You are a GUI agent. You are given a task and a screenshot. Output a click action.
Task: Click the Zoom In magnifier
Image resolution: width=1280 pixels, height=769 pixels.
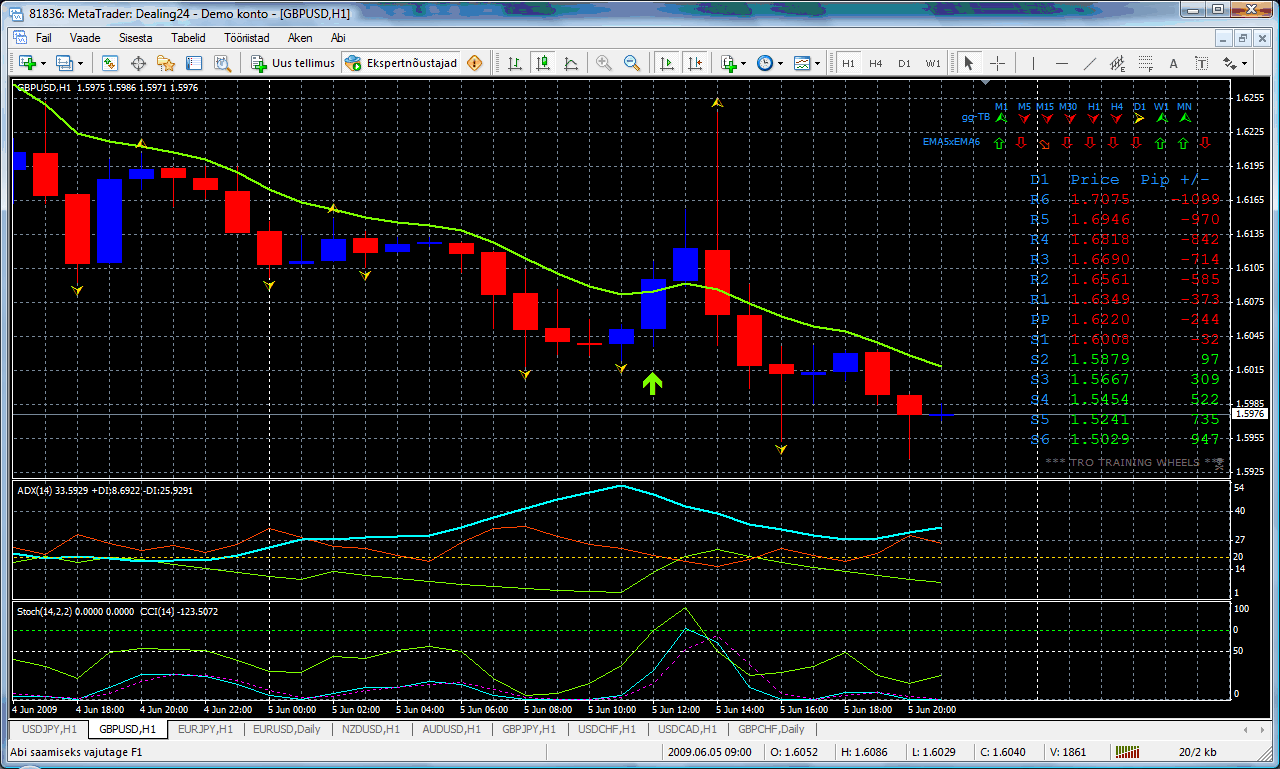[x=604, y=63]
